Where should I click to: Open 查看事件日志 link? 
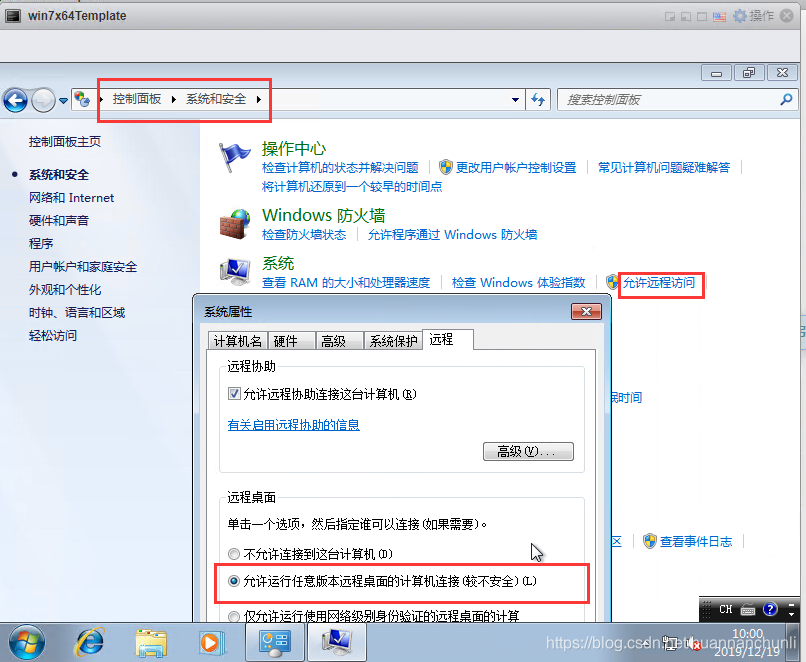(x=696, y=542)
